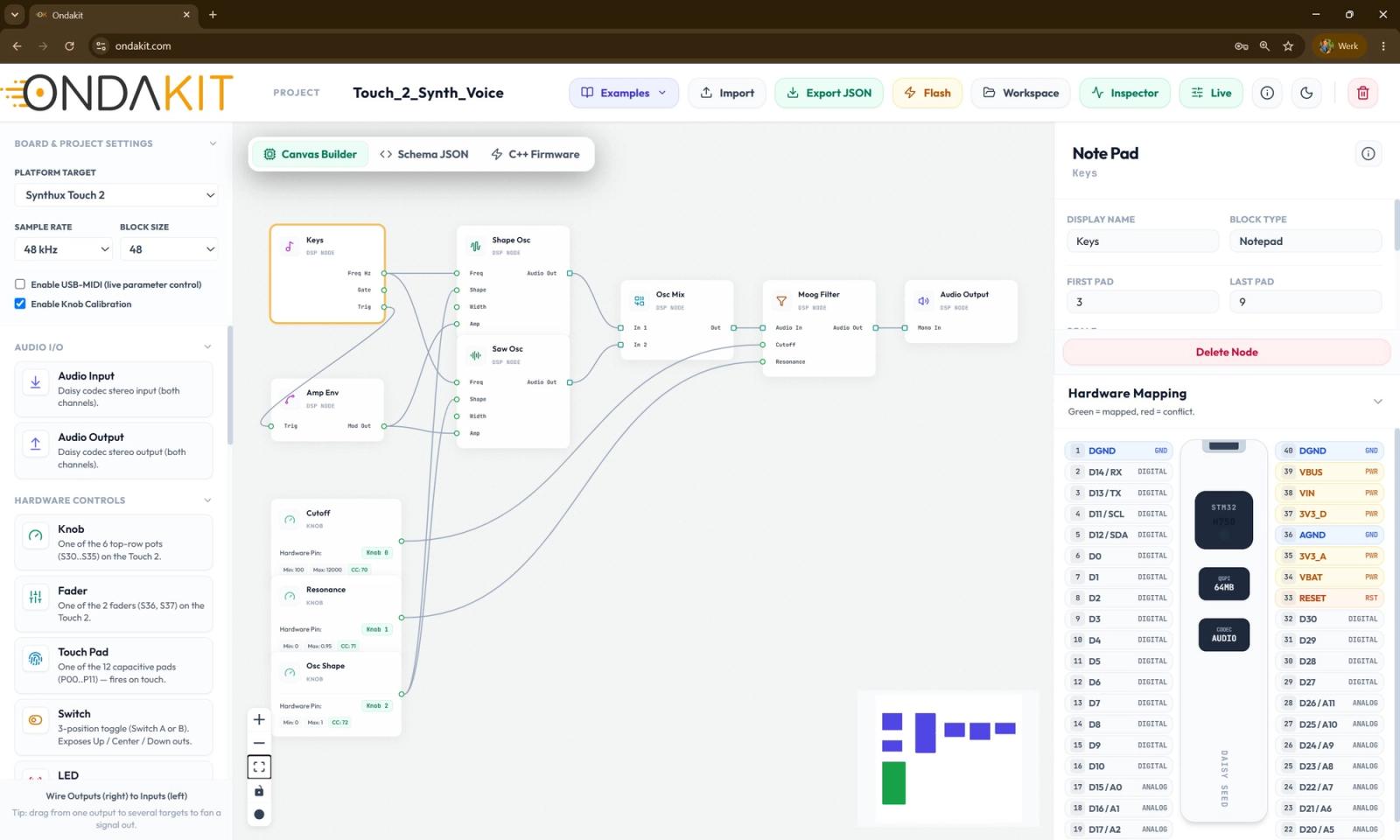
Task: Click the Knob gauge icon in sidebar
Action: click(x=36, y=535)
